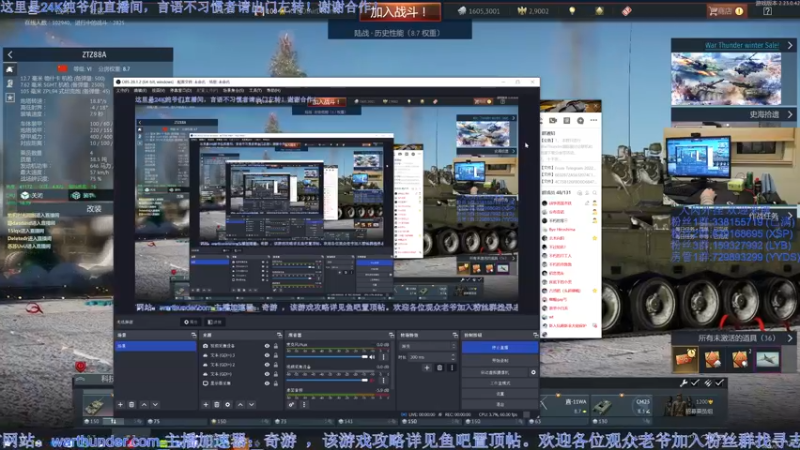Viewport: 800px width, 450px height.
Task: Delete selected source with Sources trash icon
Action: pyautogui.click(x=217, y=405)
